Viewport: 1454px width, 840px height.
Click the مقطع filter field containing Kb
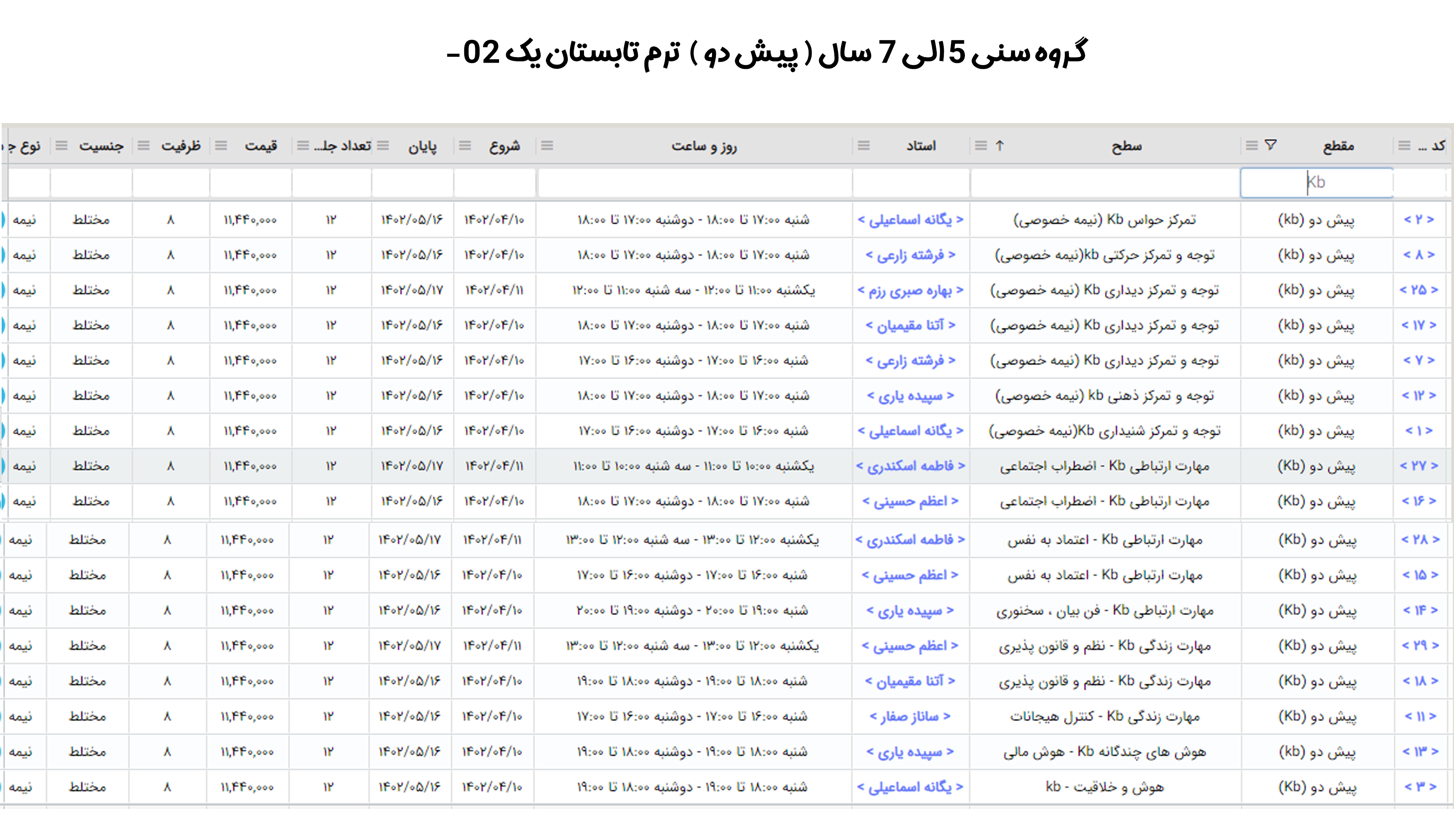tap(1316, 183)
